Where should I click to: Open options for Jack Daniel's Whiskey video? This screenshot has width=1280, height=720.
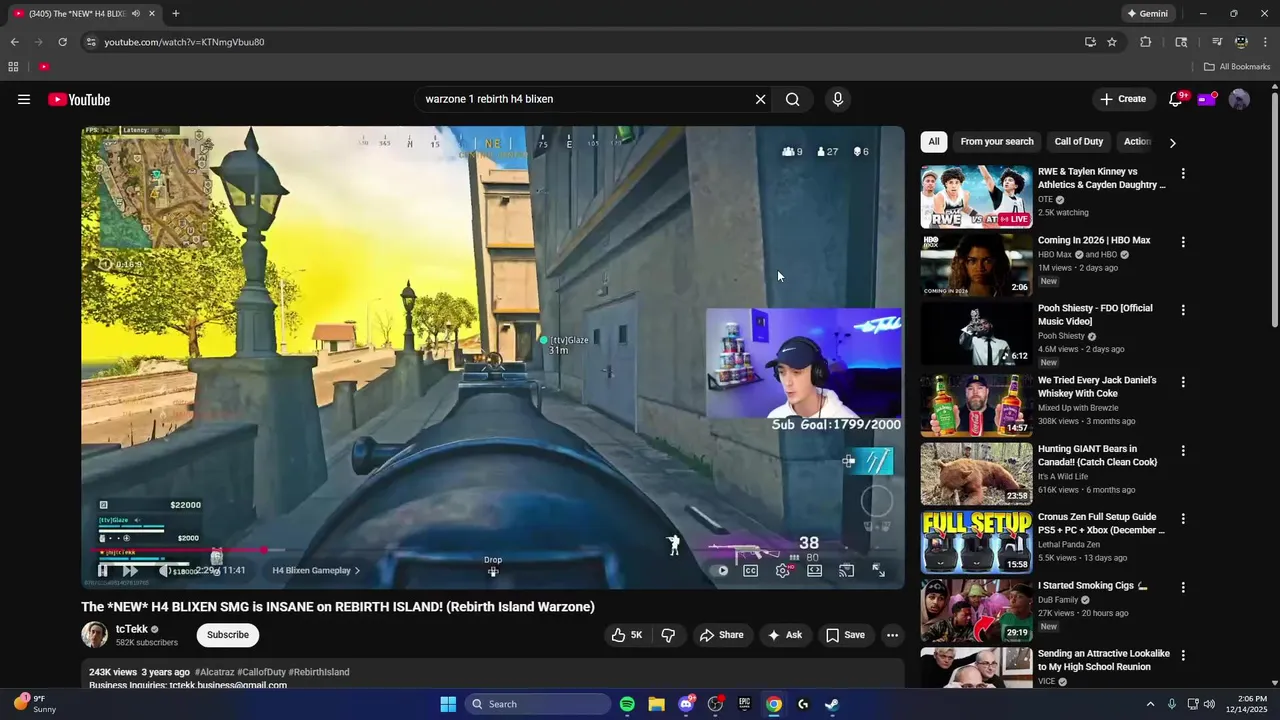pyautogui.click(x=1183, y=382)
